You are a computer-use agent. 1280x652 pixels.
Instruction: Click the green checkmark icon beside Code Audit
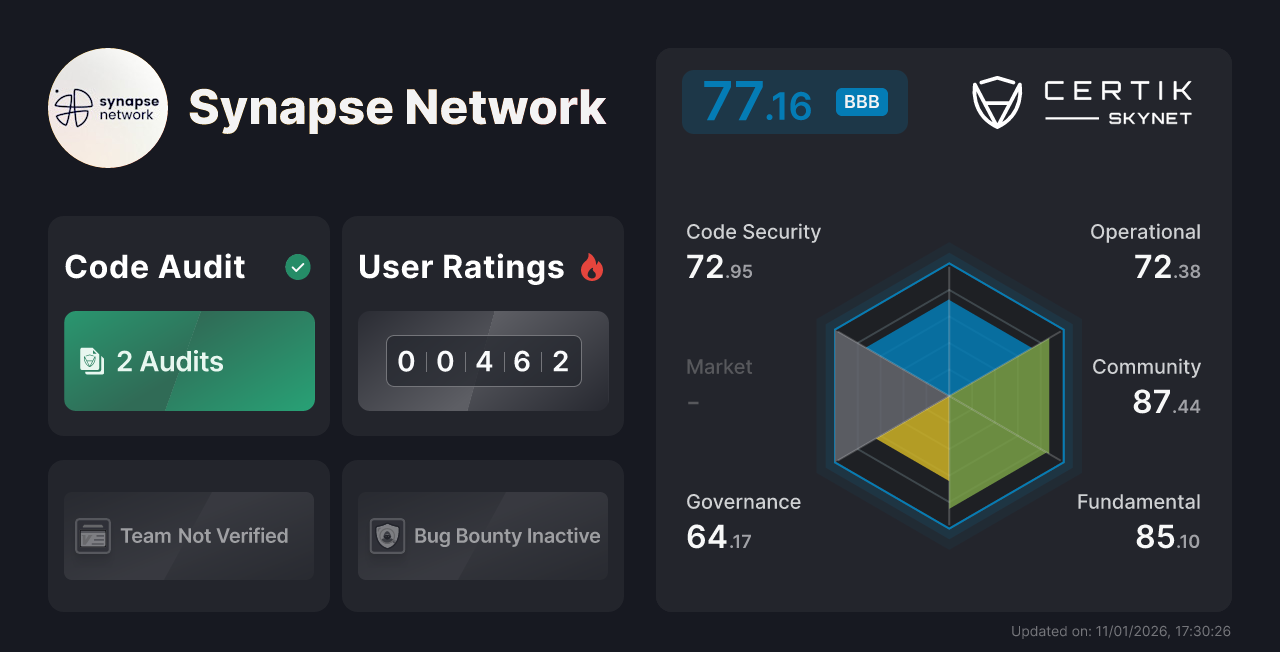point(297,267)
